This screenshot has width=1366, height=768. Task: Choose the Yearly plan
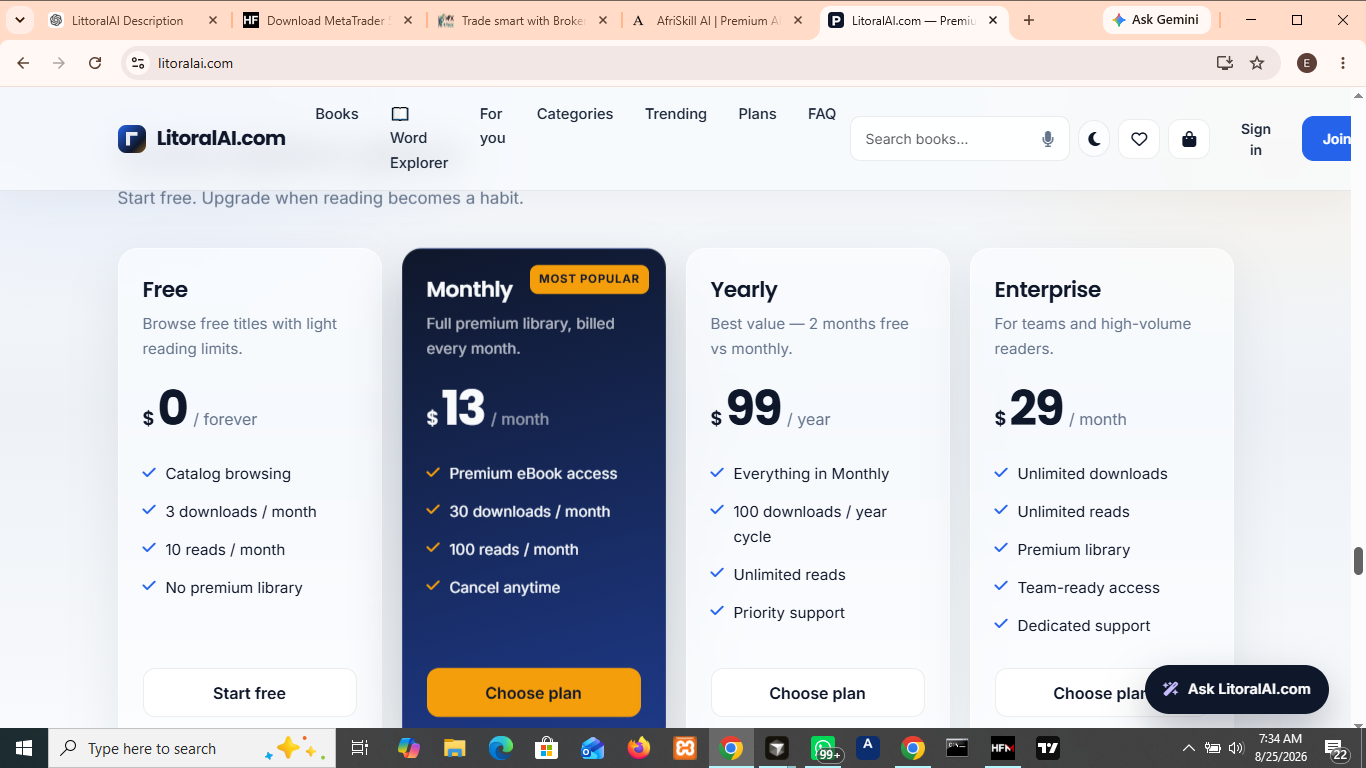pos(818,693)
